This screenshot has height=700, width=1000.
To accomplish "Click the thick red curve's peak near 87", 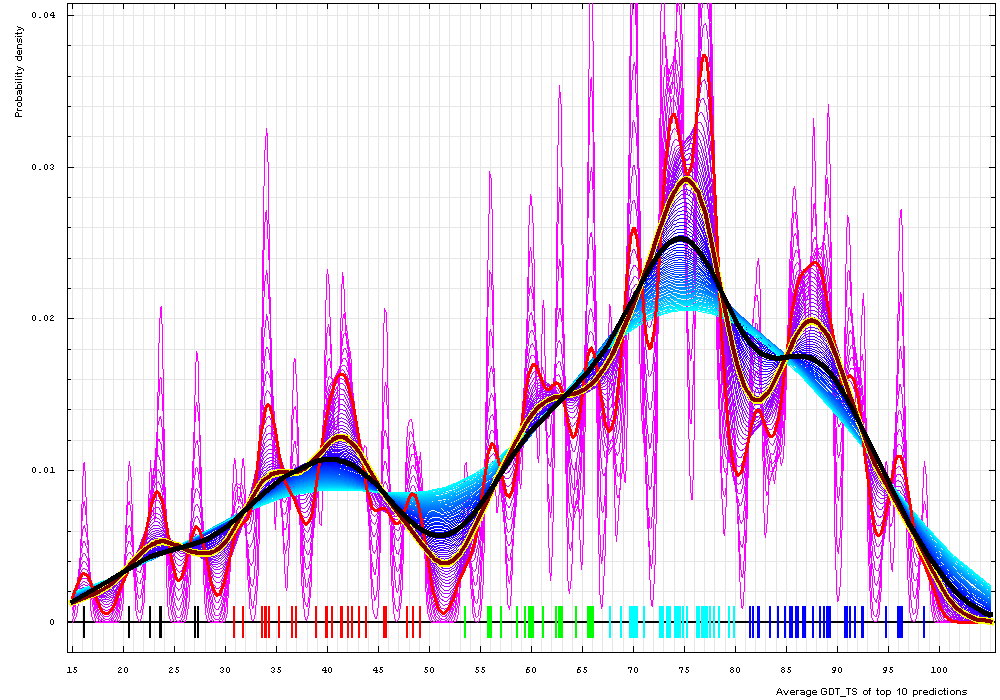I will coord(816,264).
